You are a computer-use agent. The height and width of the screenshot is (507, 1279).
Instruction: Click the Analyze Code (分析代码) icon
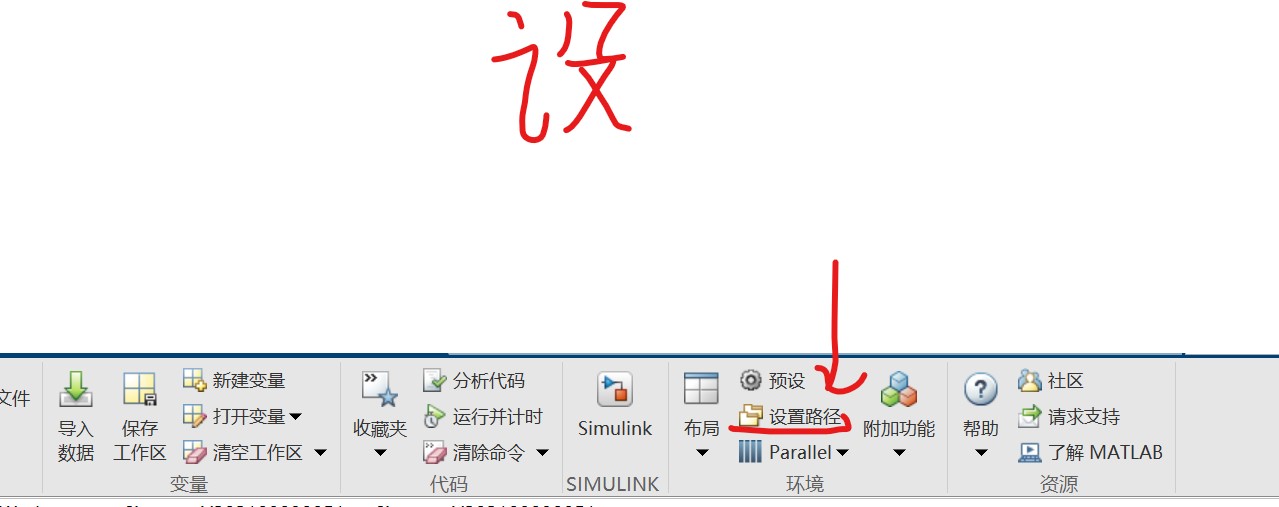[x=434, y=380]
